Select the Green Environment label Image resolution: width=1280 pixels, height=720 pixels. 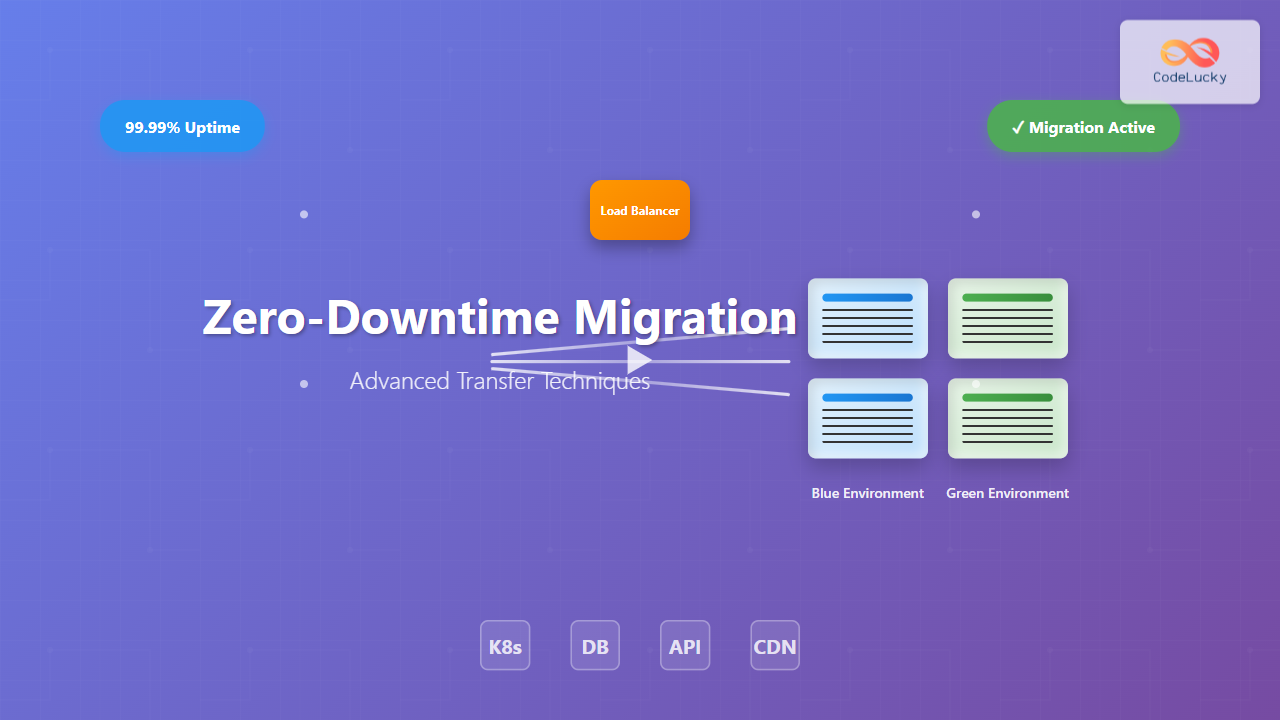(1008, 493)
